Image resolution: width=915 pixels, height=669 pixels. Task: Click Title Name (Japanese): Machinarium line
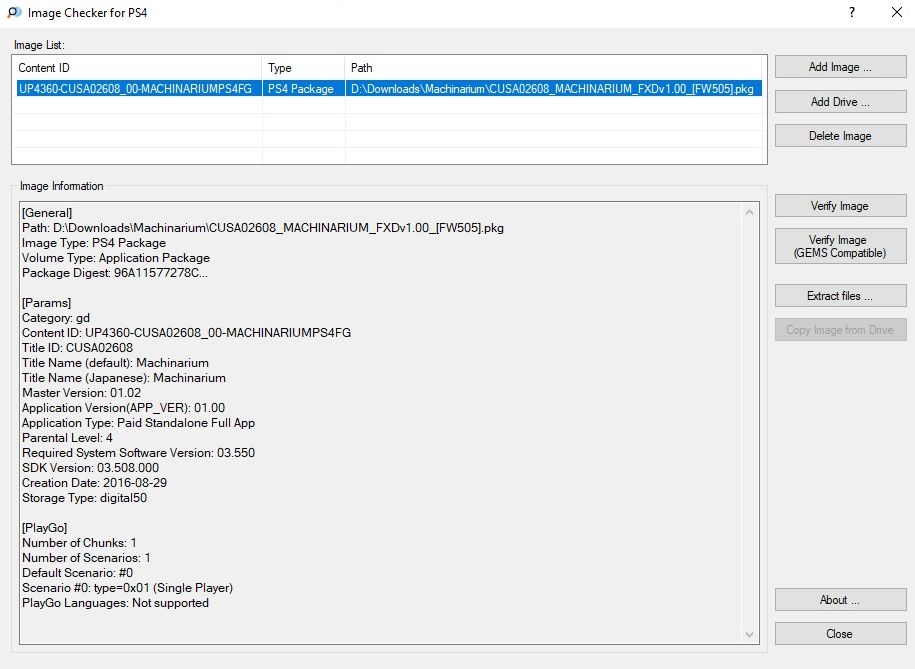coord(124,378)
